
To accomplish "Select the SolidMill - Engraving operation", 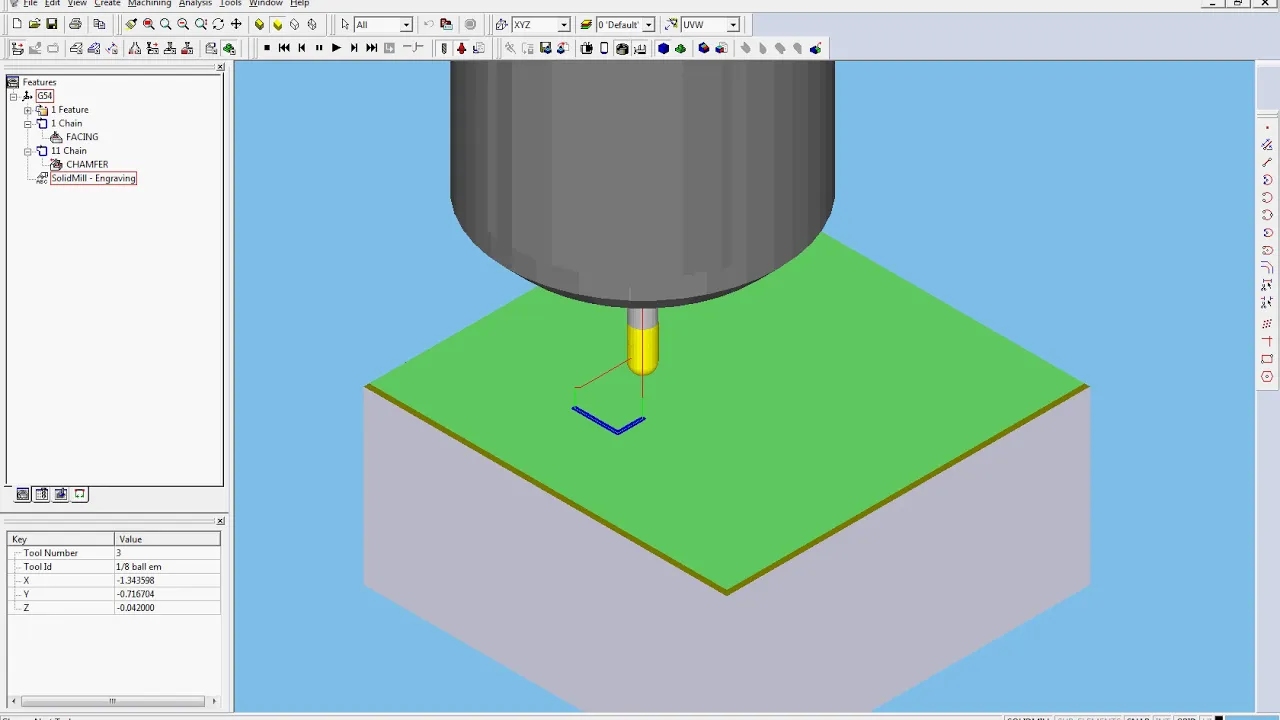I will point(93,178).
